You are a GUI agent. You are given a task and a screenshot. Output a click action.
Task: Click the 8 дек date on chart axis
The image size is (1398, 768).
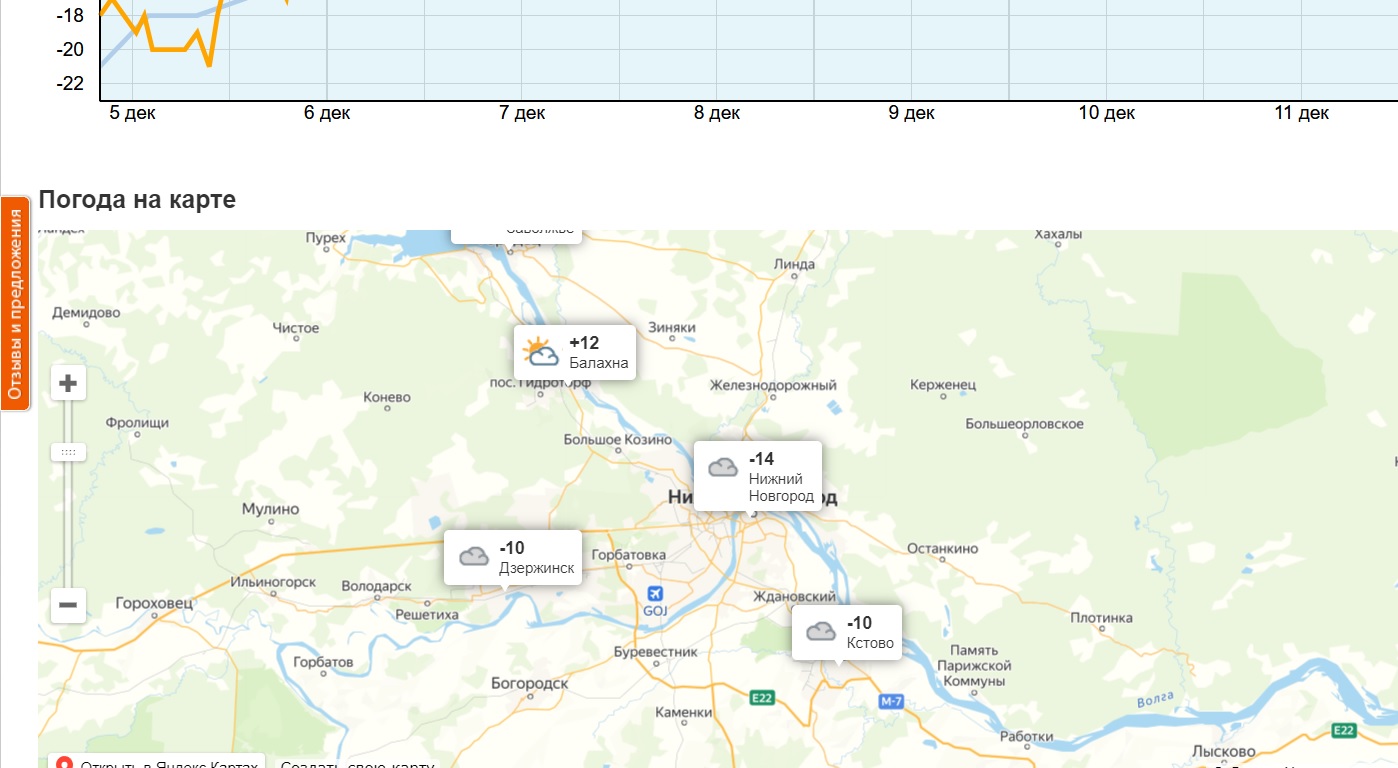click(717, 113)
